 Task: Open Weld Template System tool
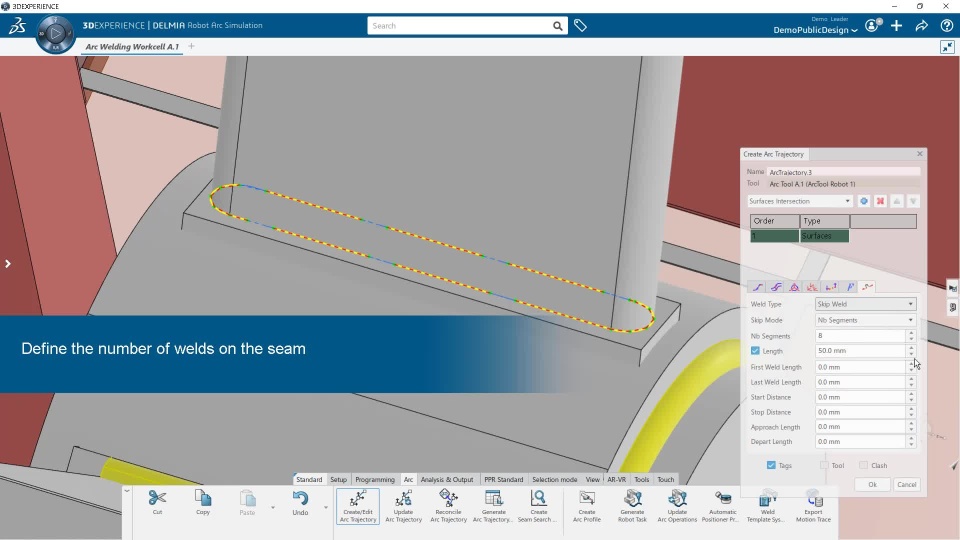[768, 506]
